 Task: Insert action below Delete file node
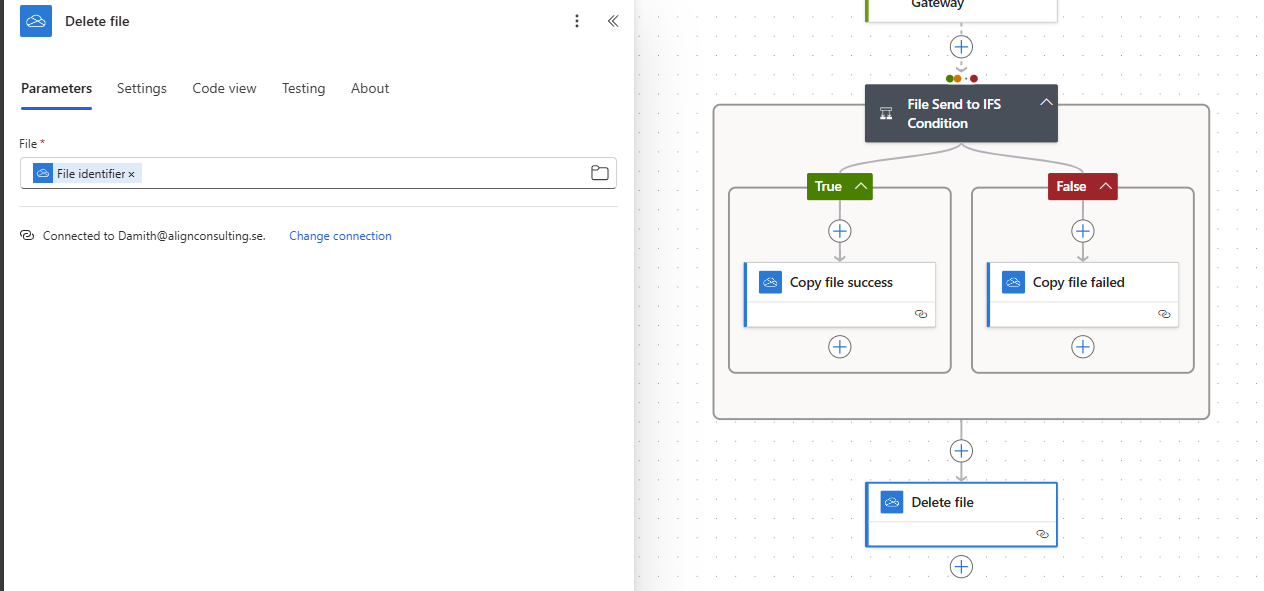click(961, 567)
